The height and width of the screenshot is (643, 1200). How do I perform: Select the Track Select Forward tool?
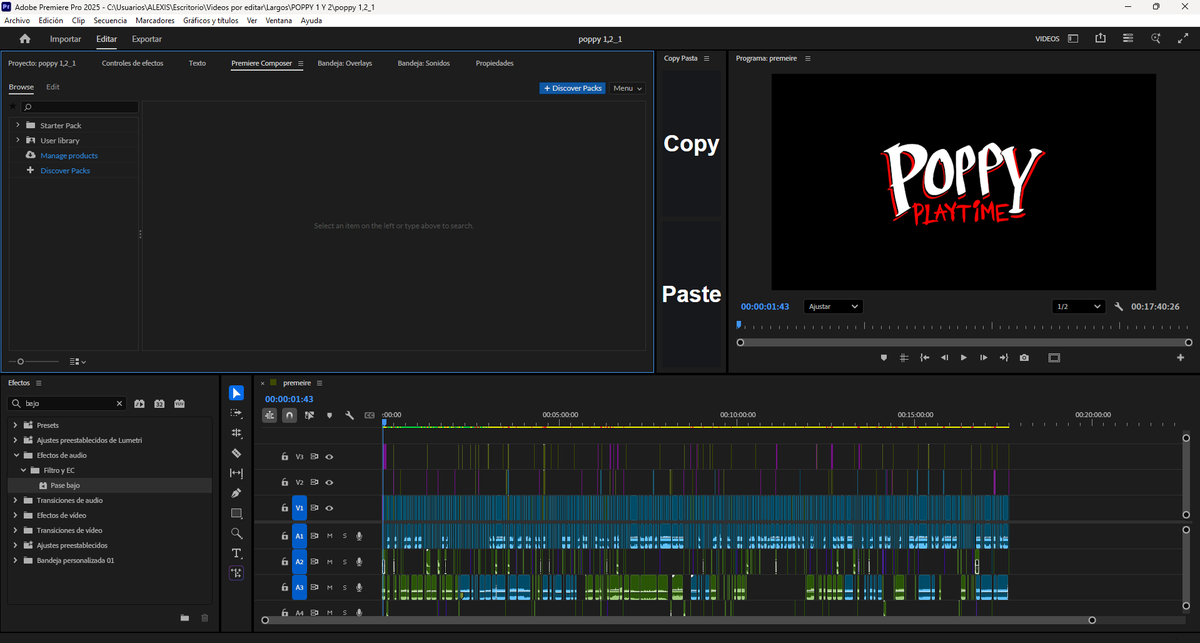[x=236, y=413]
